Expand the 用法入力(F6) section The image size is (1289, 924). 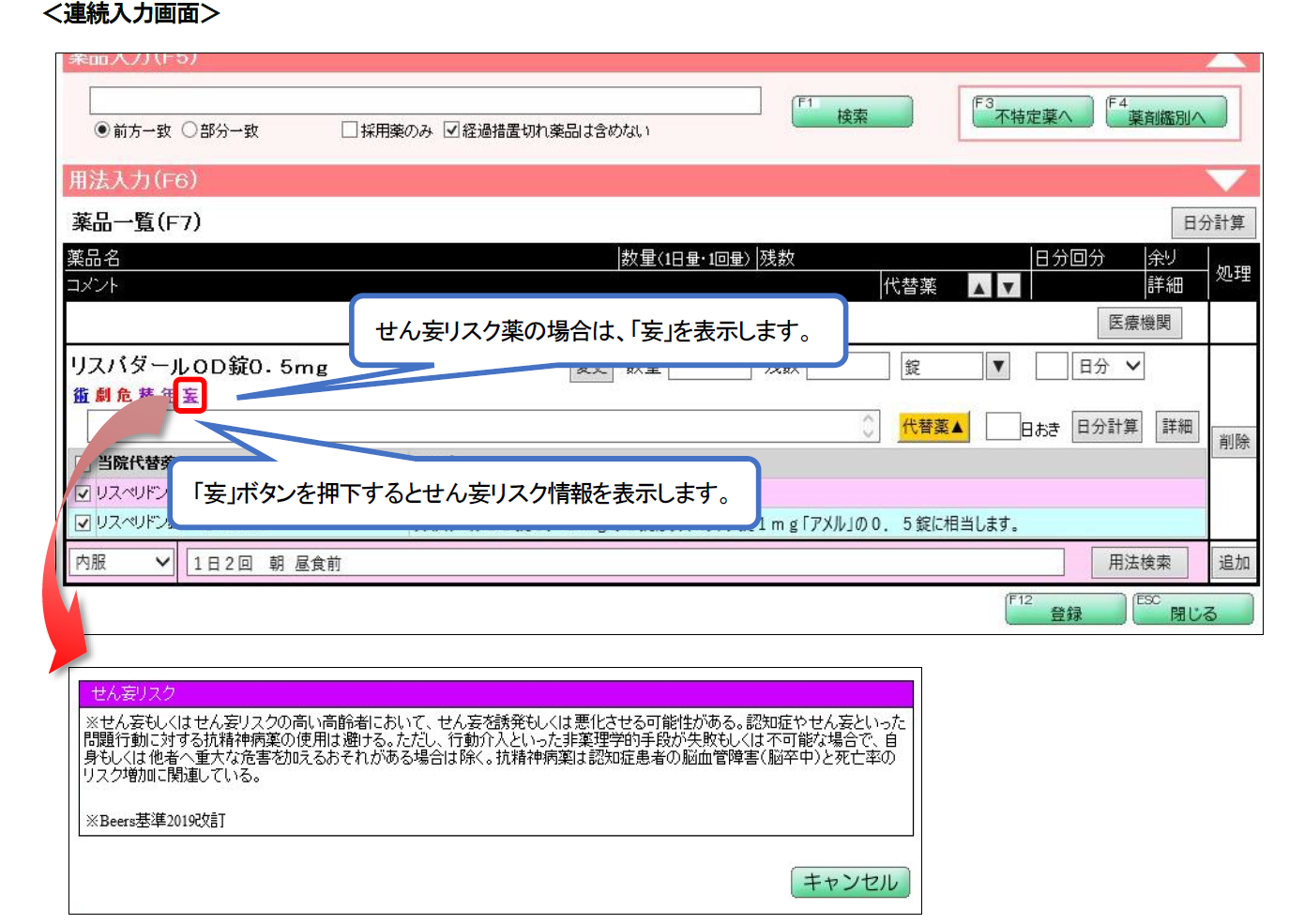coord(1225,180)
